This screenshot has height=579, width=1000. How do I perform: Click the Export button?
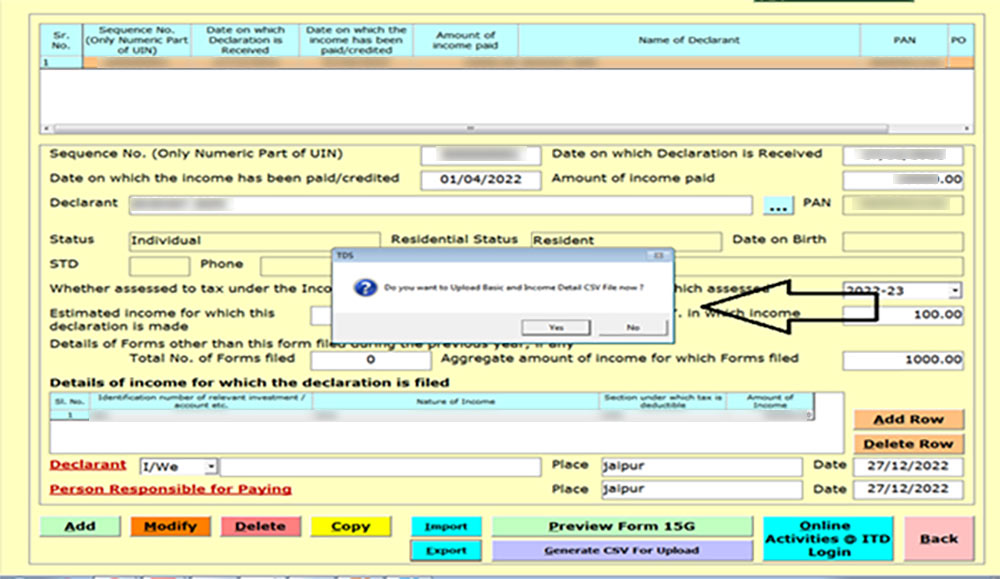click(445, 550)
